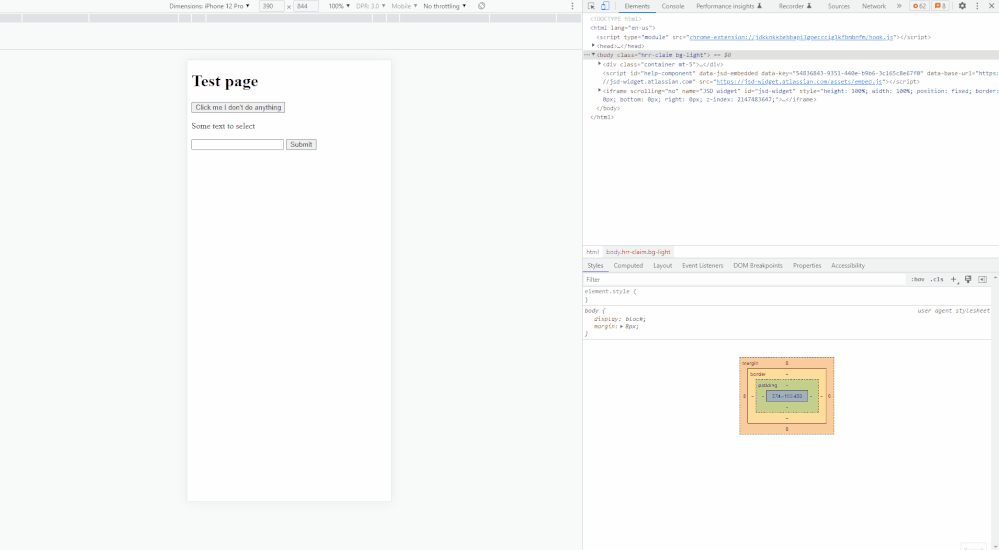
Task: Open the Mobile device type dropdown
Action: tap(404, 6)
